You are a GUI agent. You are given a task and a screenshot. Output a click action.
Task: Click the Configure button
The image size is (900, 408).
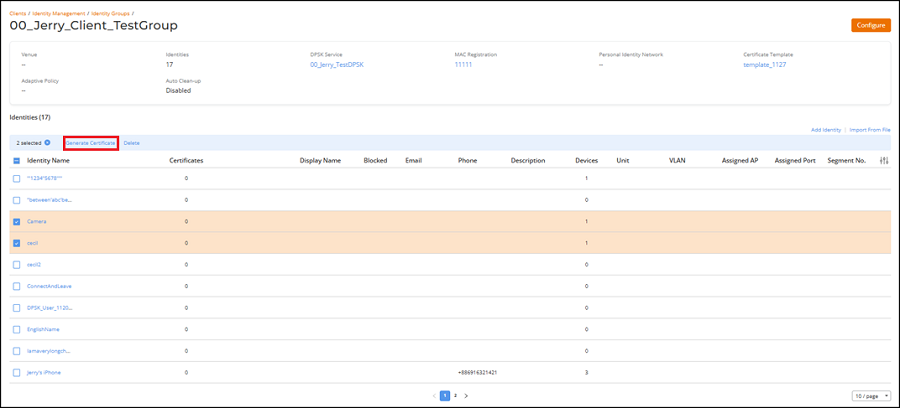pos(870,25)
